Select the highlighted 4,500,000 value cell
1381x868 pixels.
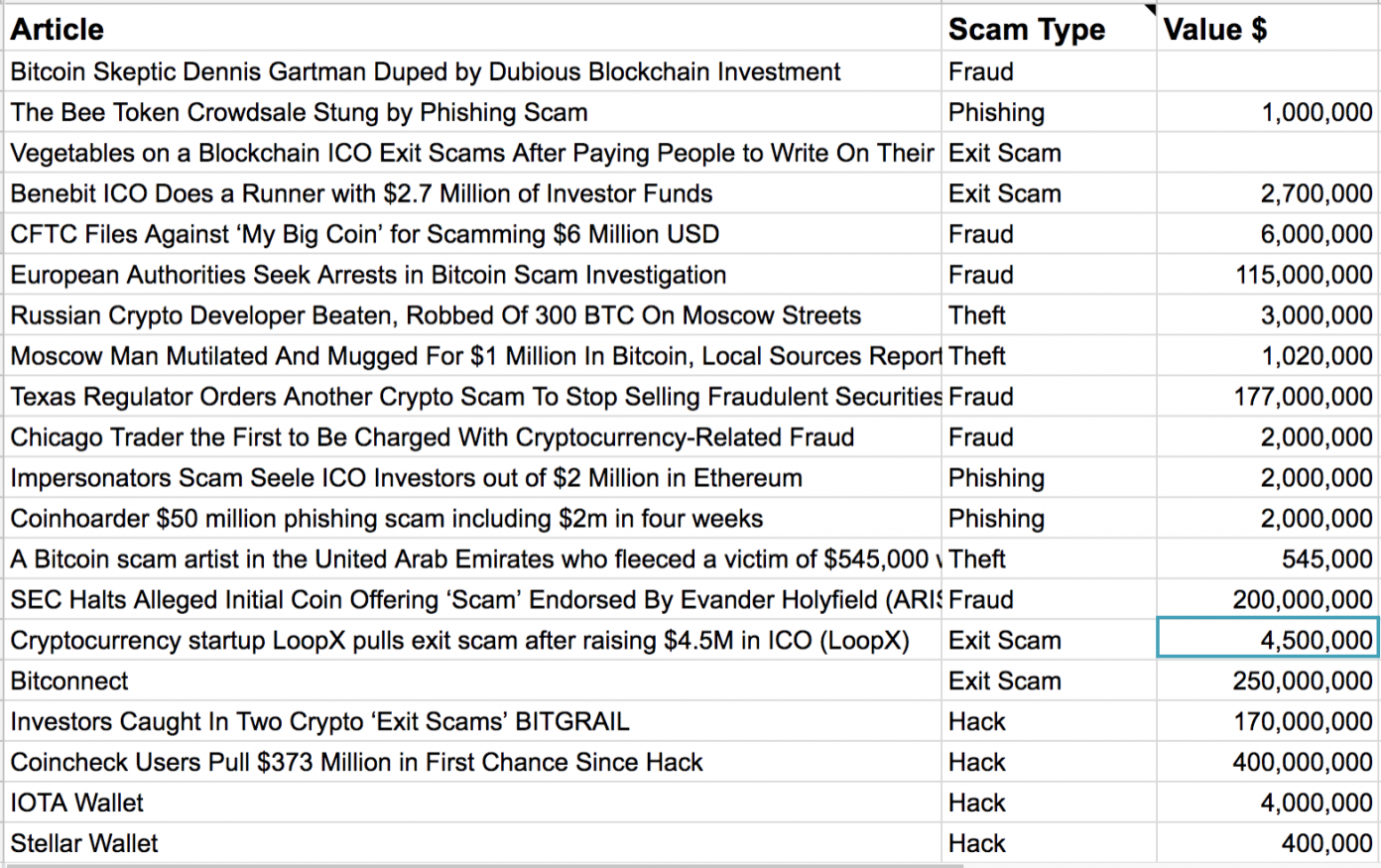(1267, 640)
